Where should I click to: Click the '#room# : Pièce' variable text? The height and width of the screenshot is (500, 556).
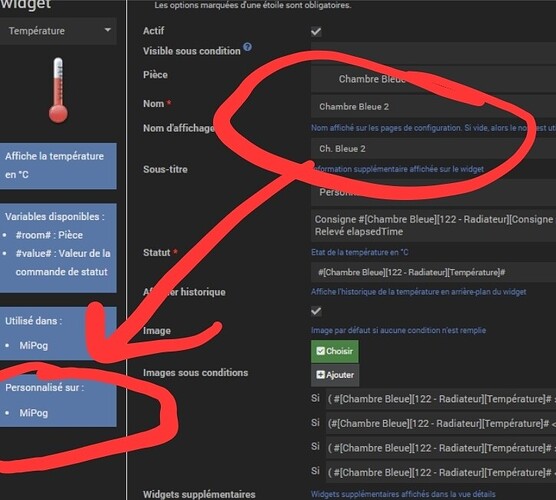(x=49, y=235)
